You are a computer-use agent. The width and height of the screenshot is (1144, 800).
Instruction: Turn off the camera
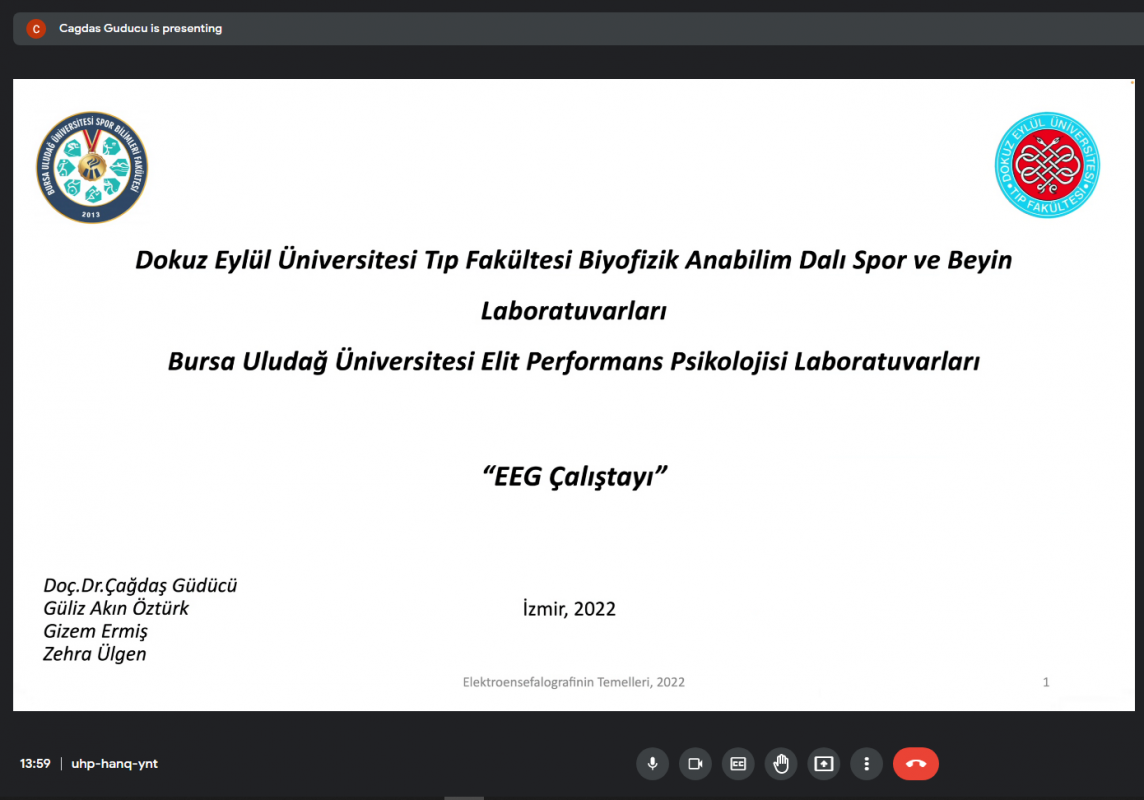pyautogui.click(x=695, y=764)
